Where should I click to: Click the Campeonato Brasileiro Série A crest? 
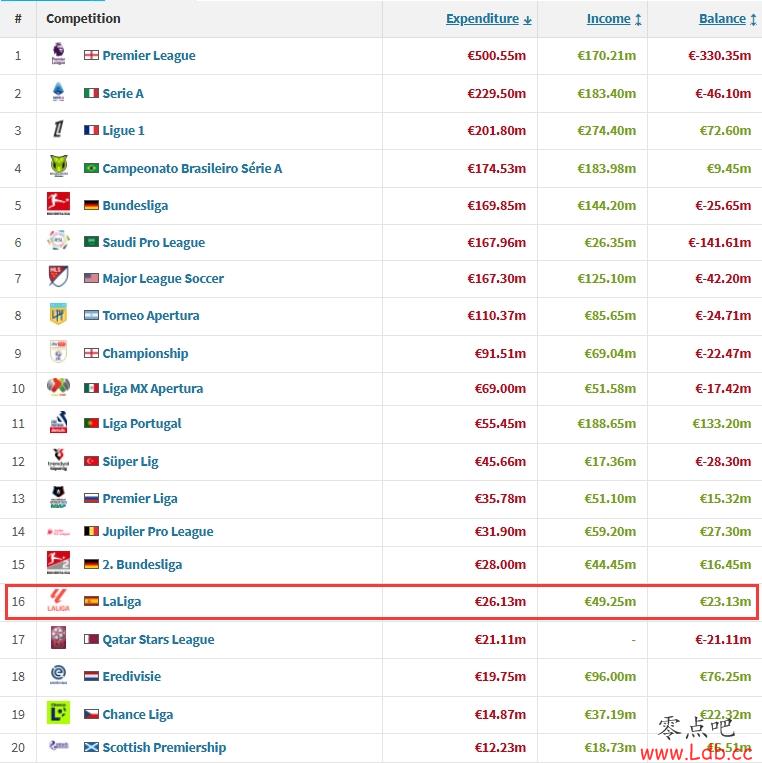(58, 166)
